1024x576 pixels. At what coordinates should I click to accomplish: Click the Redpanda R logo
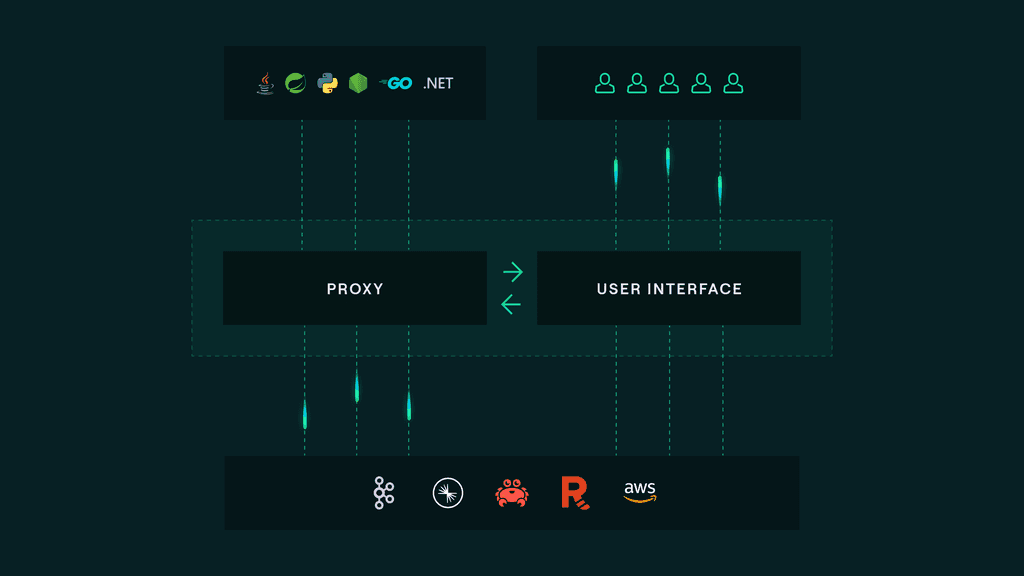[575, 492]
